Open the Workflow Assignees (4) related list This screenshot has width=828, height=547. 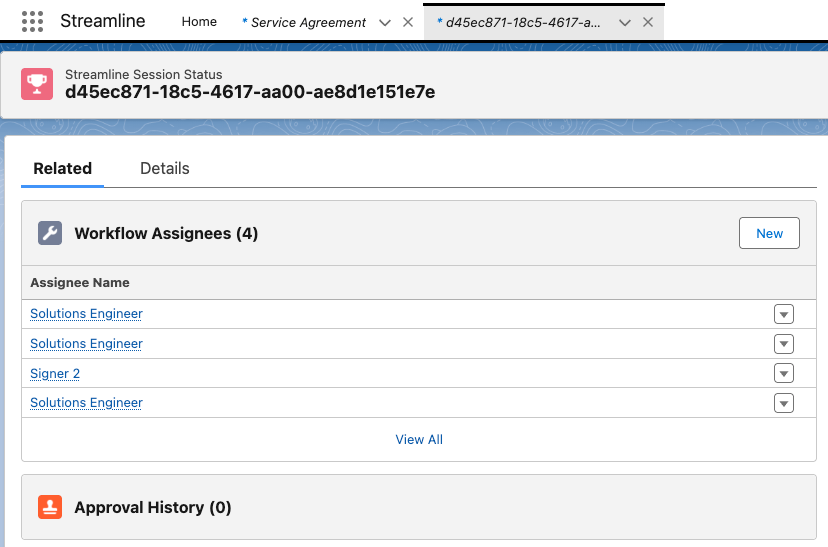click(x=166, y=233)
